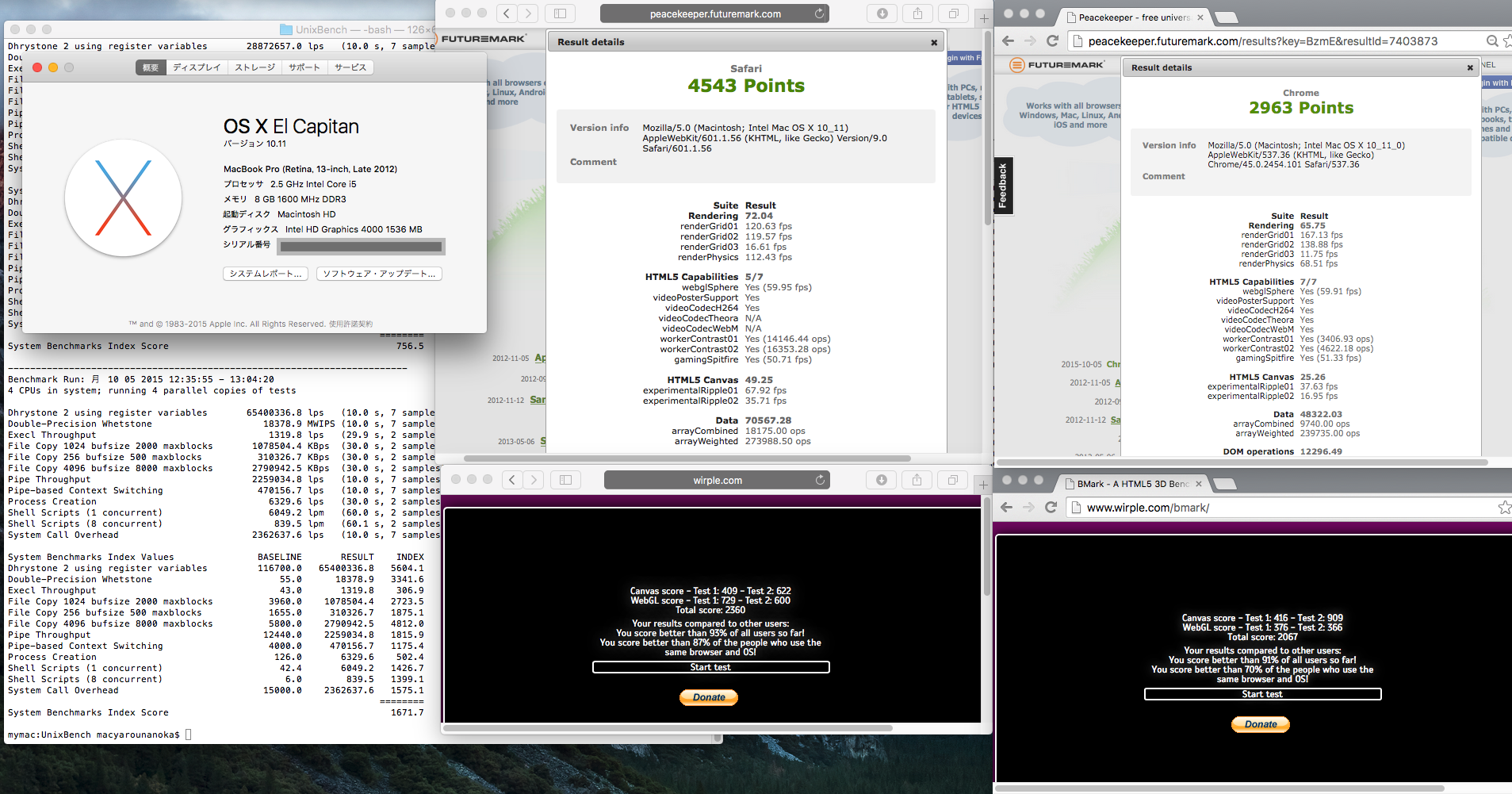Viewport: 1512px width, 794px height.
Task: Click the back arrow in the Safari Peacekeeper window
Action: tap(507, 13)
